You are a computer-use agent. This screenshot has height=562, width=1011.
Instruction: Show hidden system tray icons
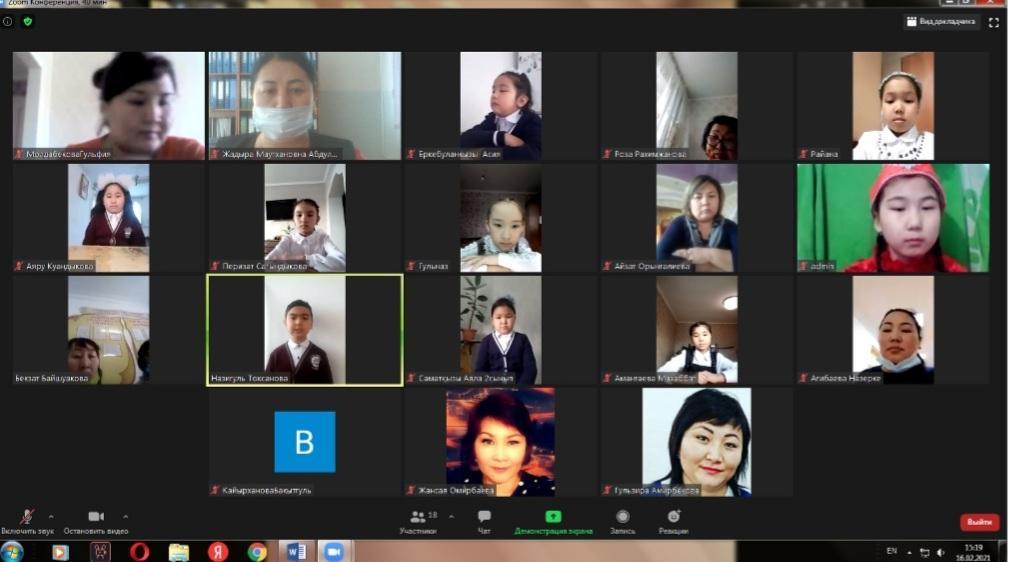[909, 552]
